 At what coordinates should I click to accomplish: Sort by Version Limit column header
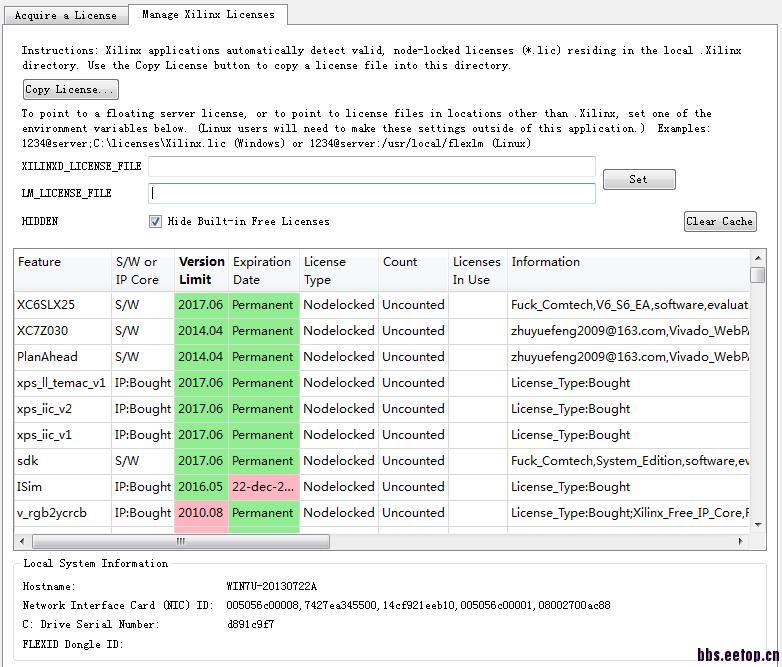201,270
